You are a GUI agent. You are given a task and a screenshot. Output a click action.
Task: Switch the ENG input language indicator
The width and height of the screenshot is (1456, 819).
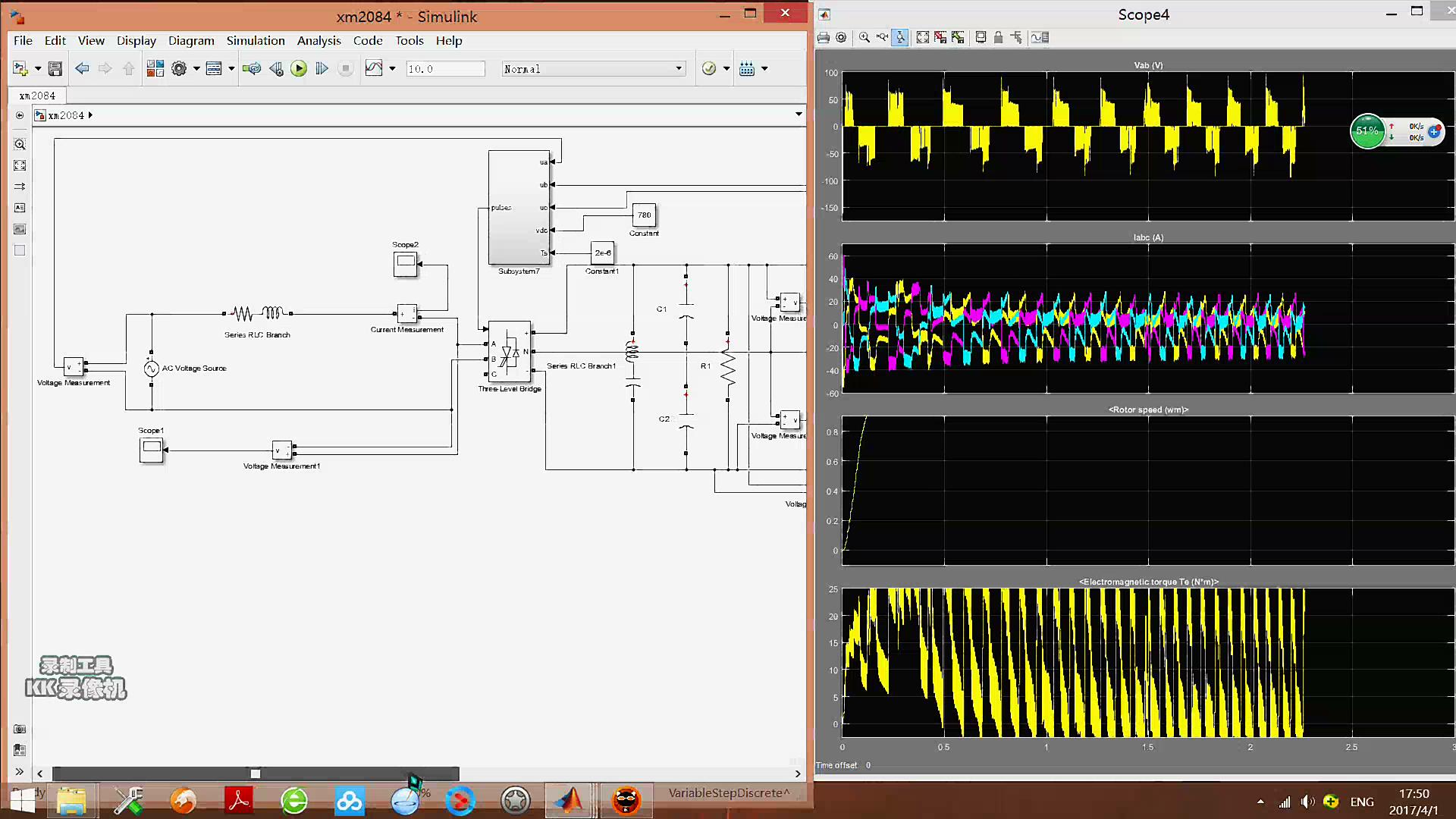1362,802
